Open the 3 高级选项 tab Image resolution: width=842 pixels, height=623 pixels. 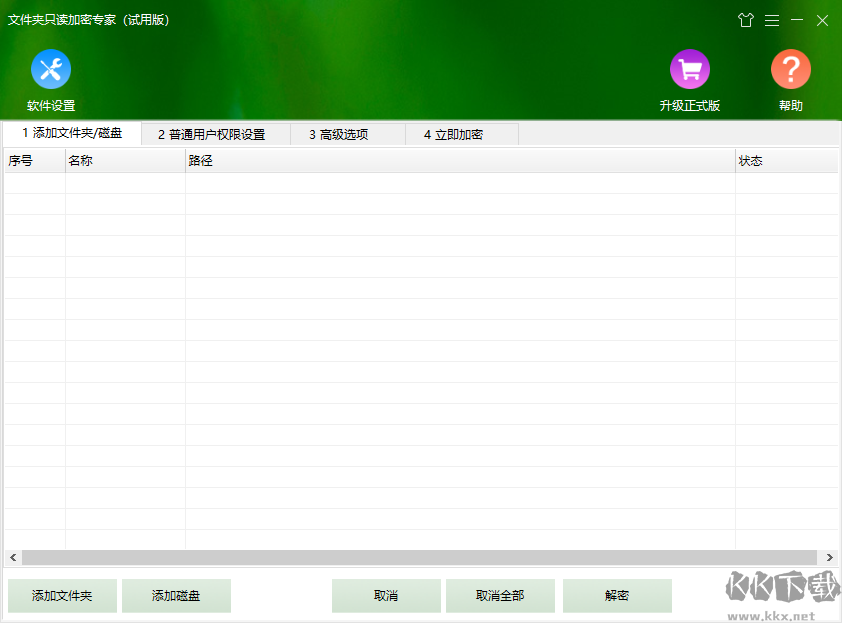click(348, 134)
